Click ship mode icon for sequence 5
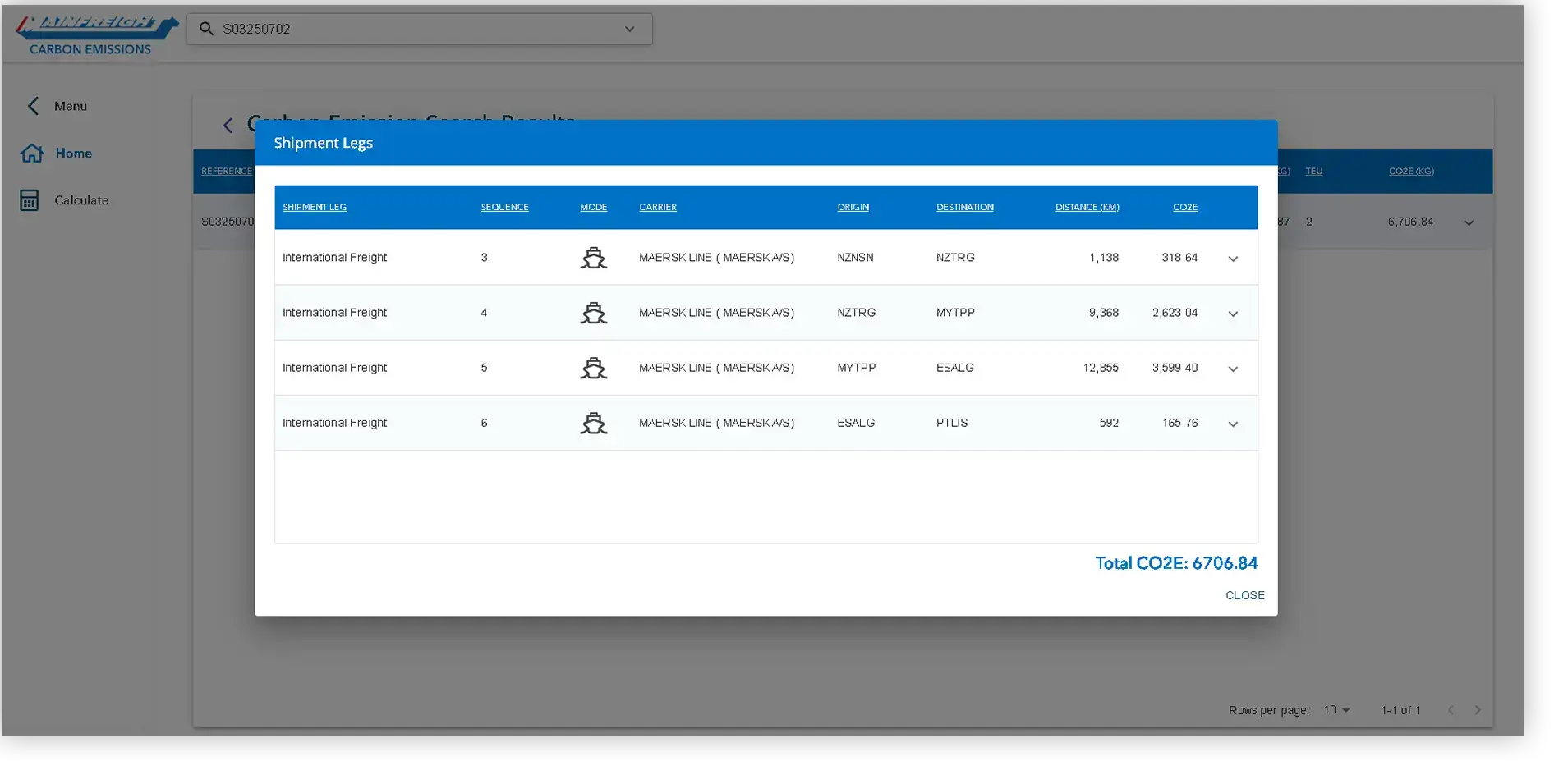The width and height of the screenshot is (1568, 761). pos(593,368)
